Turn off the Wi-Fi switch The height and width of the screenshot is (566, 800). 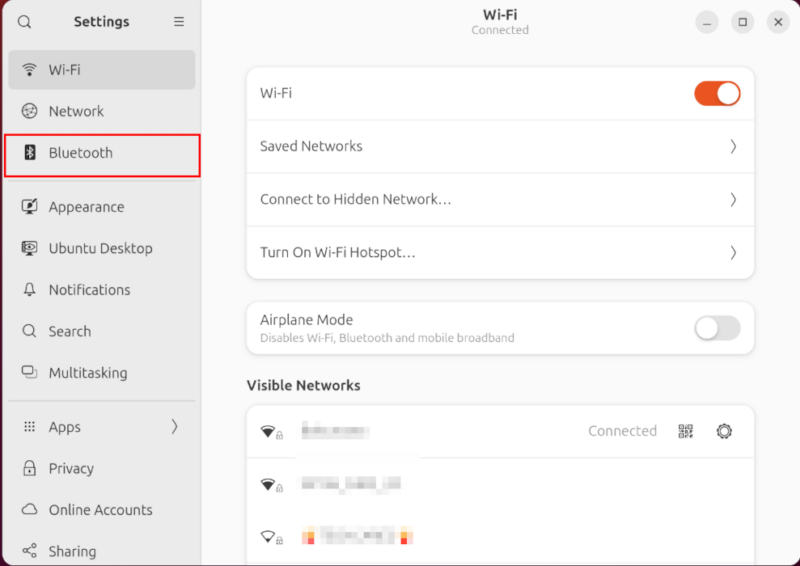717,93
